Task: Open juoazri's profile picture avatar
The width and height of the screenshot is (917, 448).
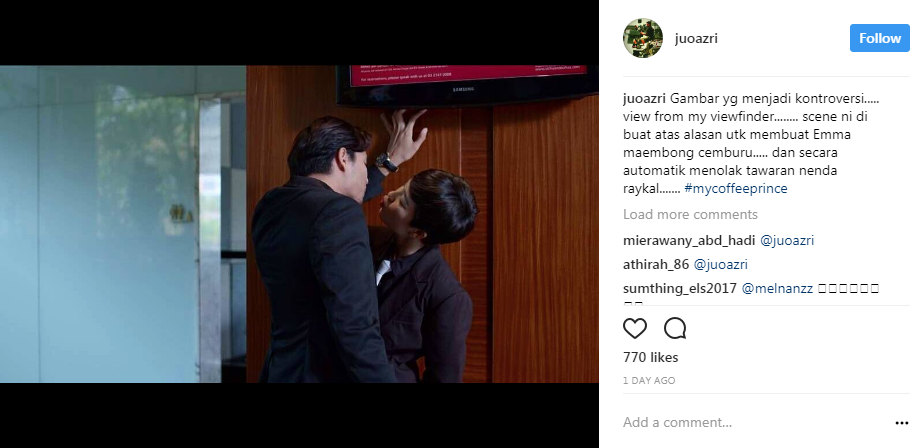Action: pos(643,38)
